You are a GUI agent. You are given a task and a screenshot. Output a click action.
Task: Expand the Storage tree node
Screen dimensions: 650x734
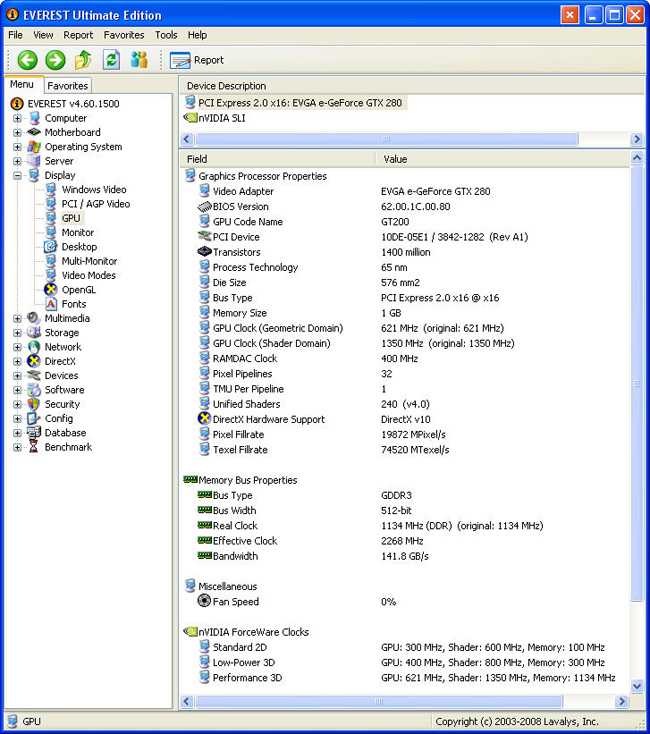click(17, 333)
